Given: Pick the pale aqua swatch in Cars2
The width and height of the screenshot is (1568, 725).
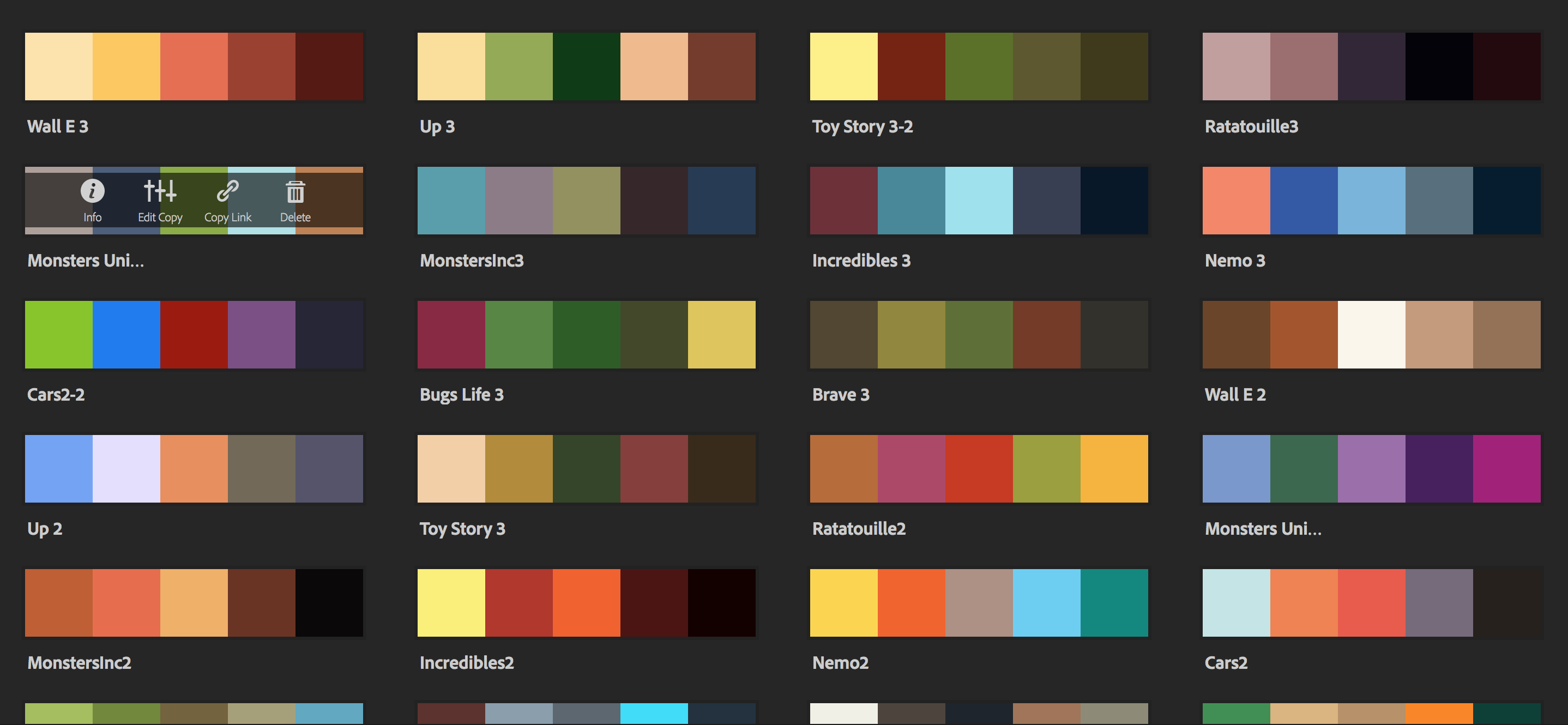Looking at the screenshot, I should coord(1237,603).
